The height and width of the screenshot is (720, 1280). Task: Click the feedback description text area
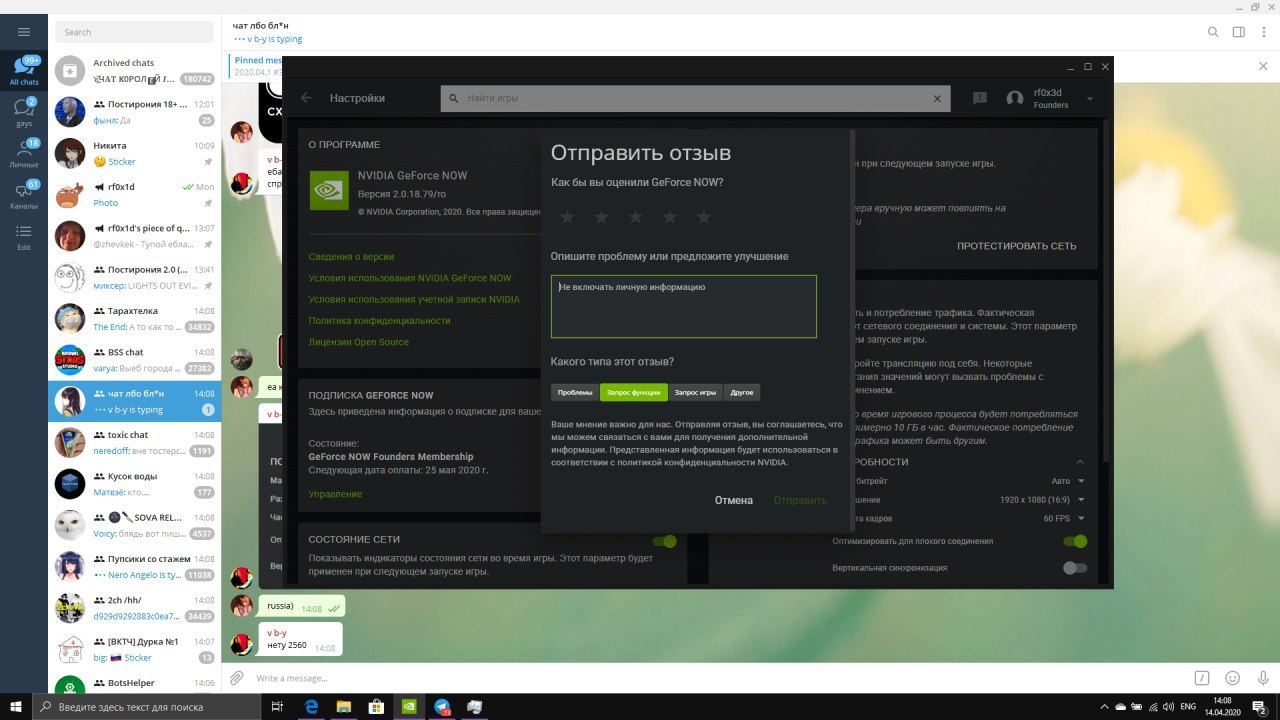(x=684, y=306)
